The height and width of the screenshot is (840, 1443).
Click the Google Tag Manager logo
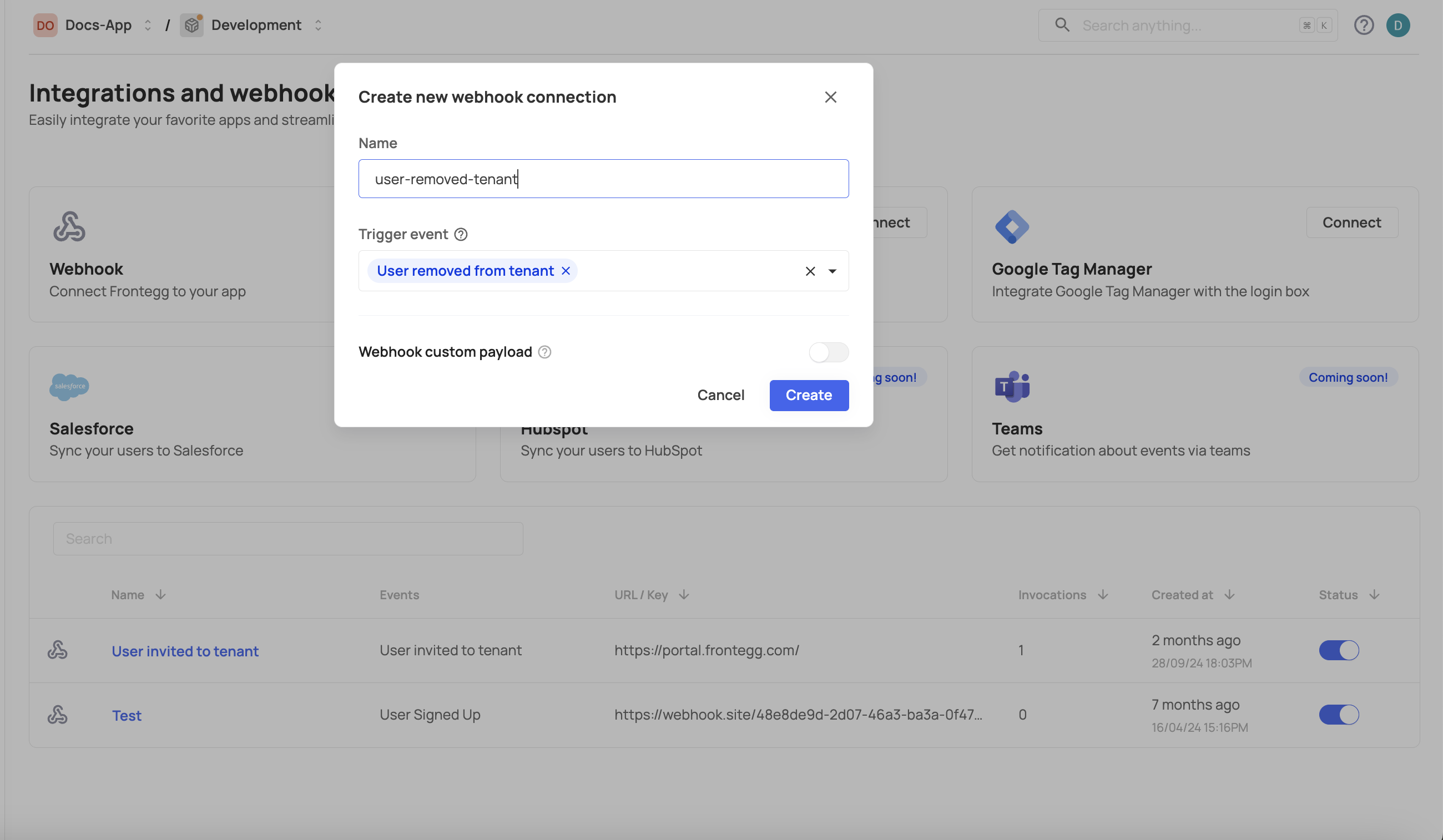tap(1012, 227)
